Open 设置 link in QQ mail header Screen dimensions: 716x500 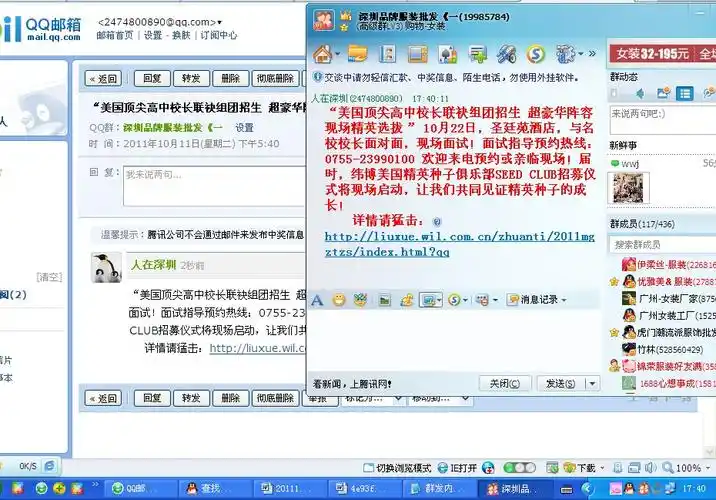(153, 35)
